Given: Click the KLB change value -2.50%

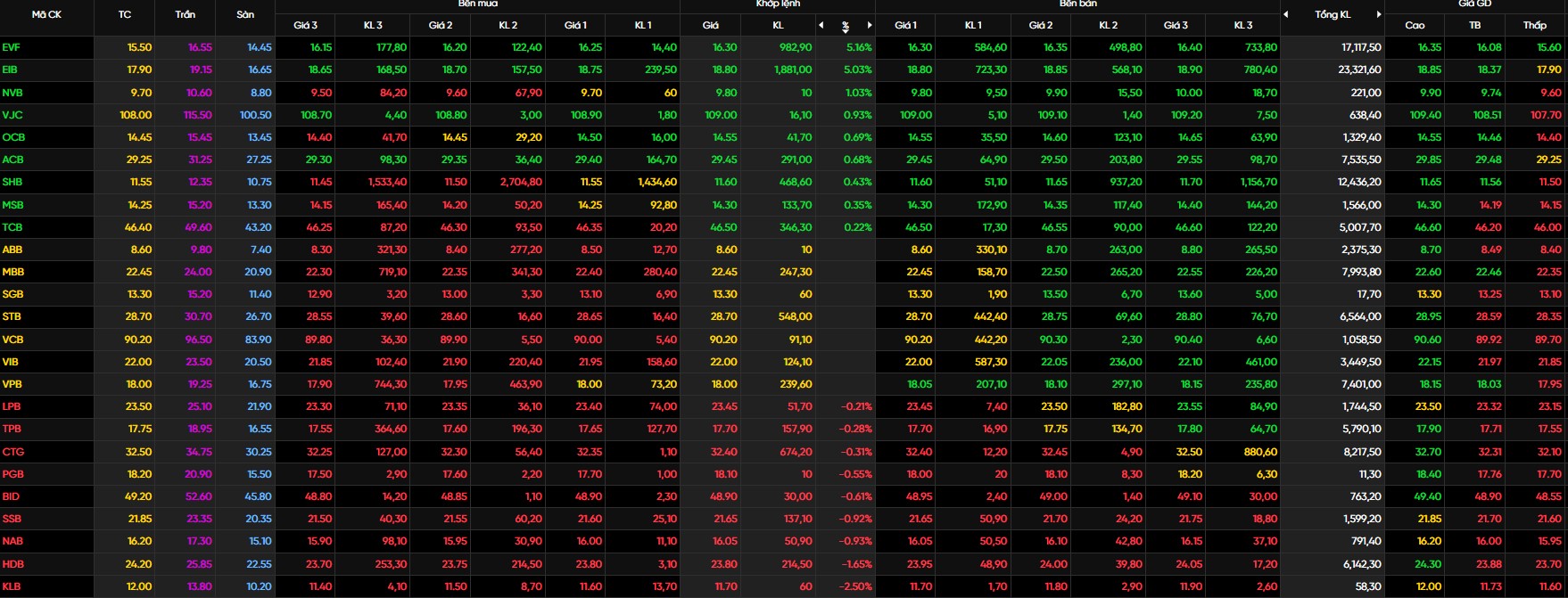Looking at the screenshot, I should coord(856,586).
